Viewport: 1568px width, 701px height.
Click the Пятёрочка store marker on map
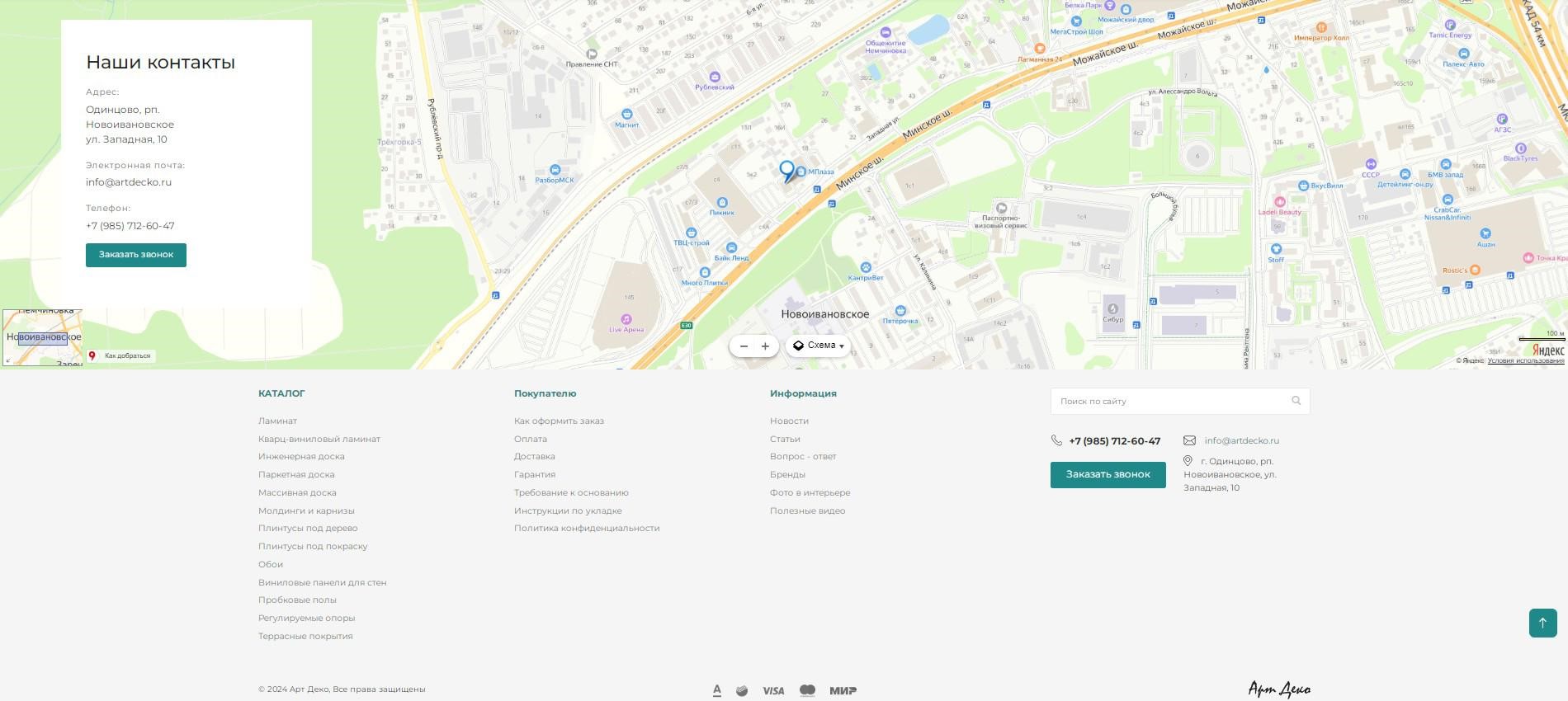pyautogui.click(x=900, y=311)
